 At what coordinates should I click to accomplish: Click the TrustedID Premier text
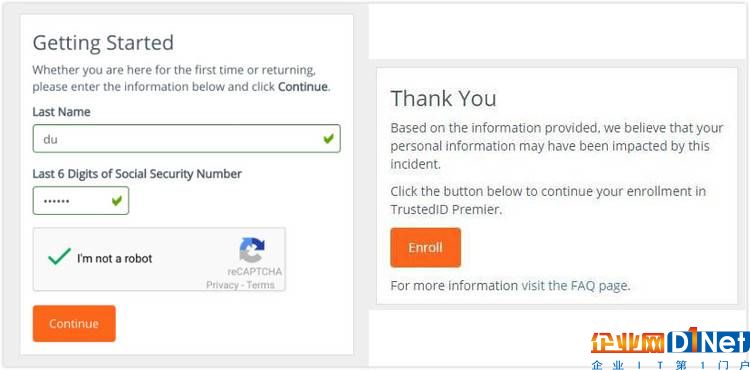click(x=445, y=210)
